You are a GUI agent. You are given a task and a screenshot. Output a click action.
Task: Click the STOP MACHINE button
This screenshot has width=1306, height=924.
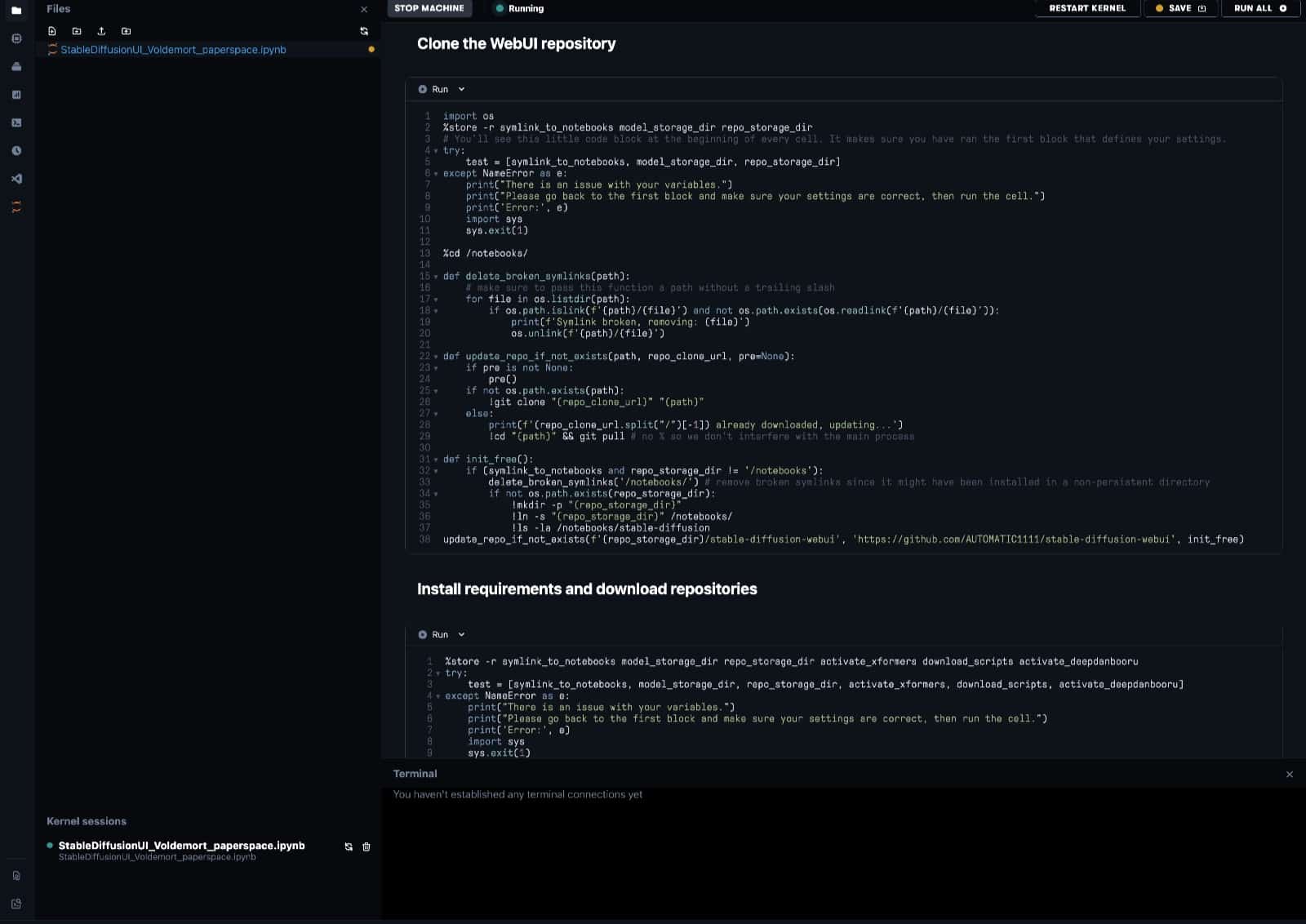tap(429, 8)
